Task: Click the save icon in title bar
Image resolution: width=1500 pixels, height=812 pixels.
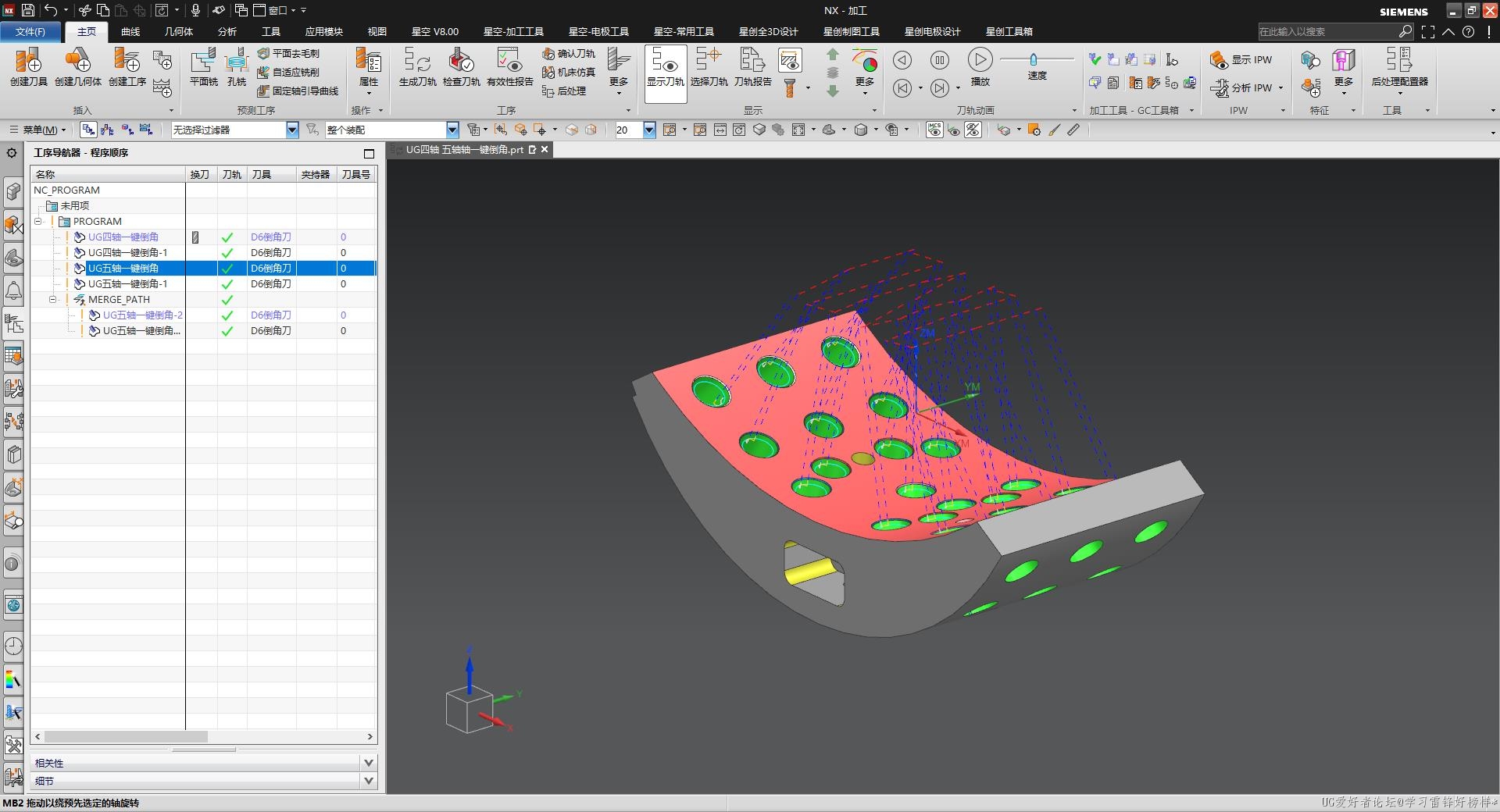Action: (x=27, y=10)
